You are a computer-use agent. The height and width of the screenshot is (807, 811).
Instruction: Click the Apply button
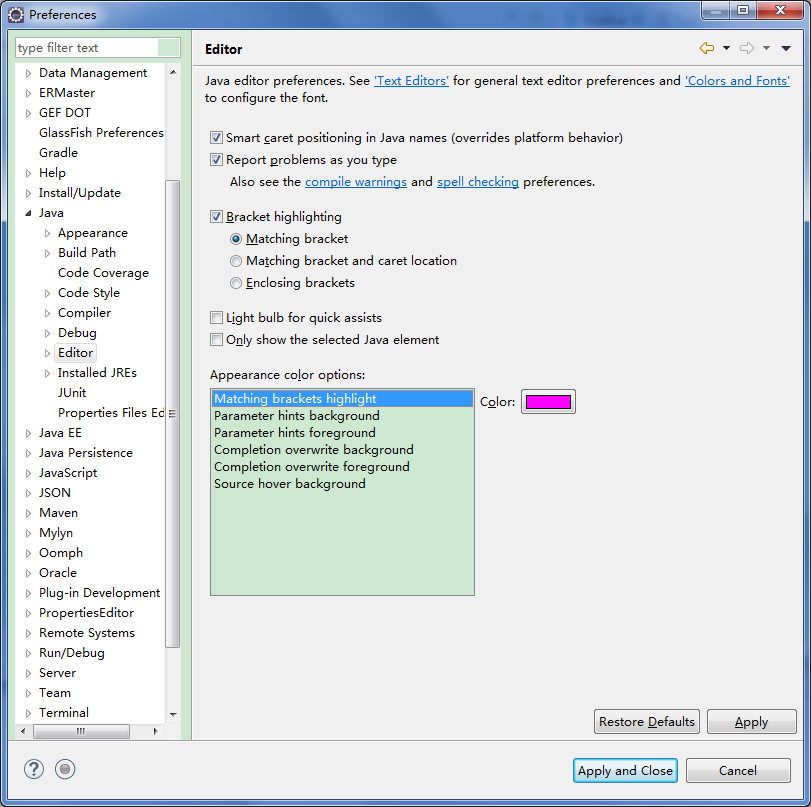coord(752,722)
